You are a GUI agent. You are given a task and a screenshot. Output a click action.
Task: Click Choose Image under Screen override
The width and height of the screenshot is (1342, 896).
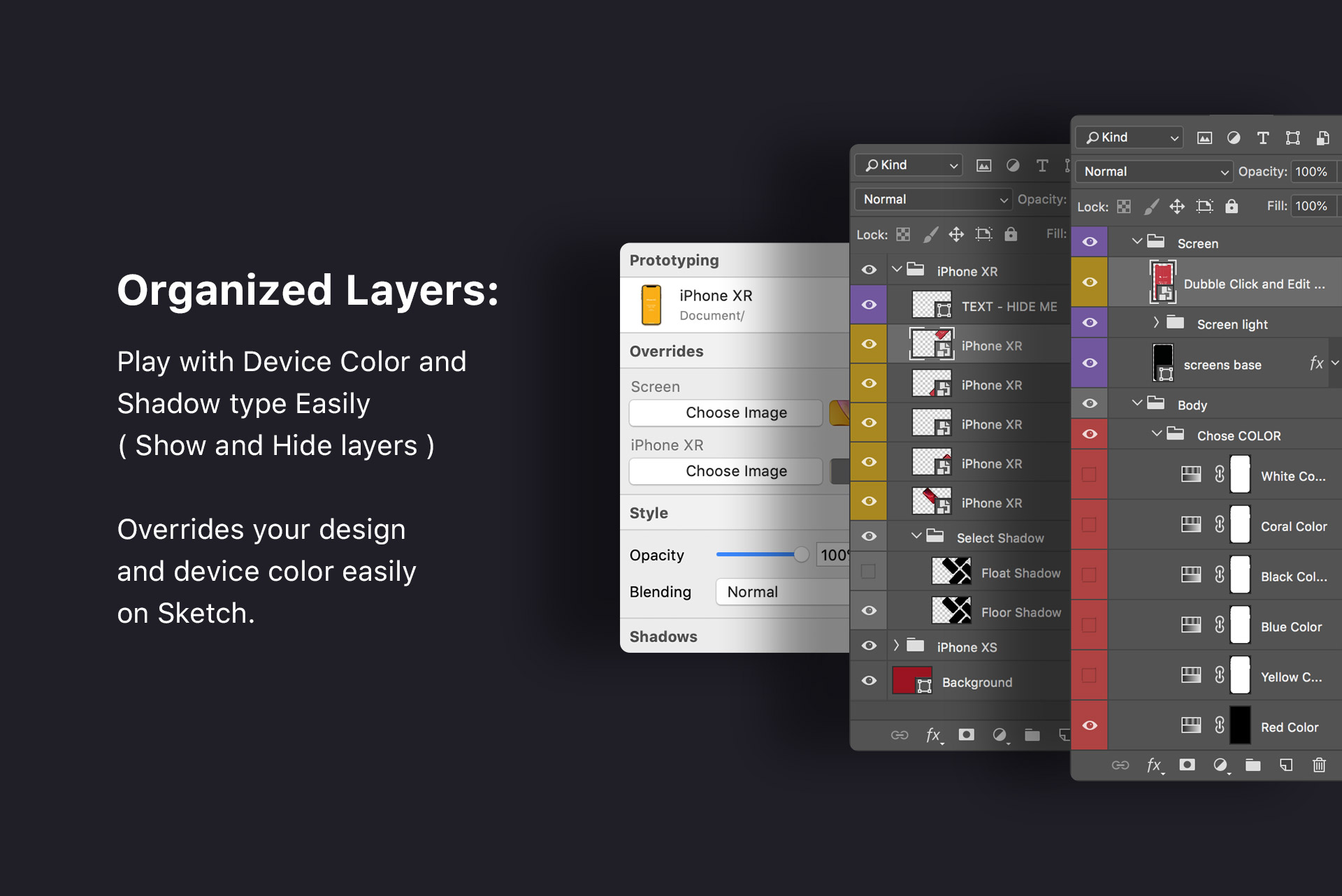725,412
